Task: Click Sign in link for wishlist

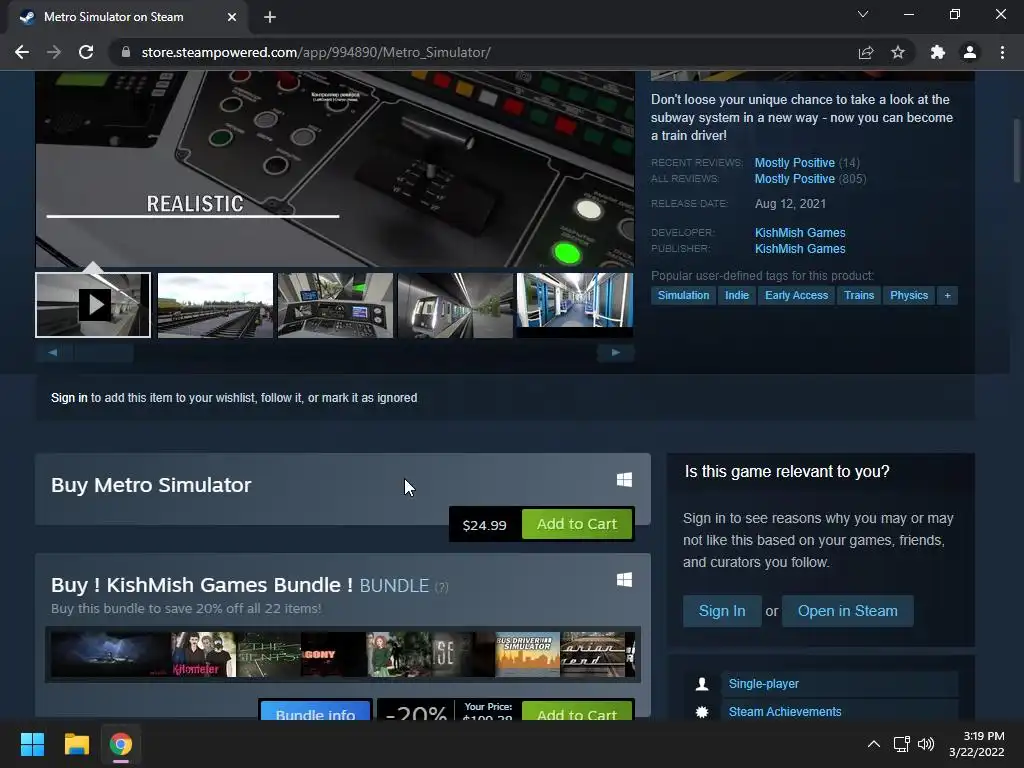Action: pos(69,398)
